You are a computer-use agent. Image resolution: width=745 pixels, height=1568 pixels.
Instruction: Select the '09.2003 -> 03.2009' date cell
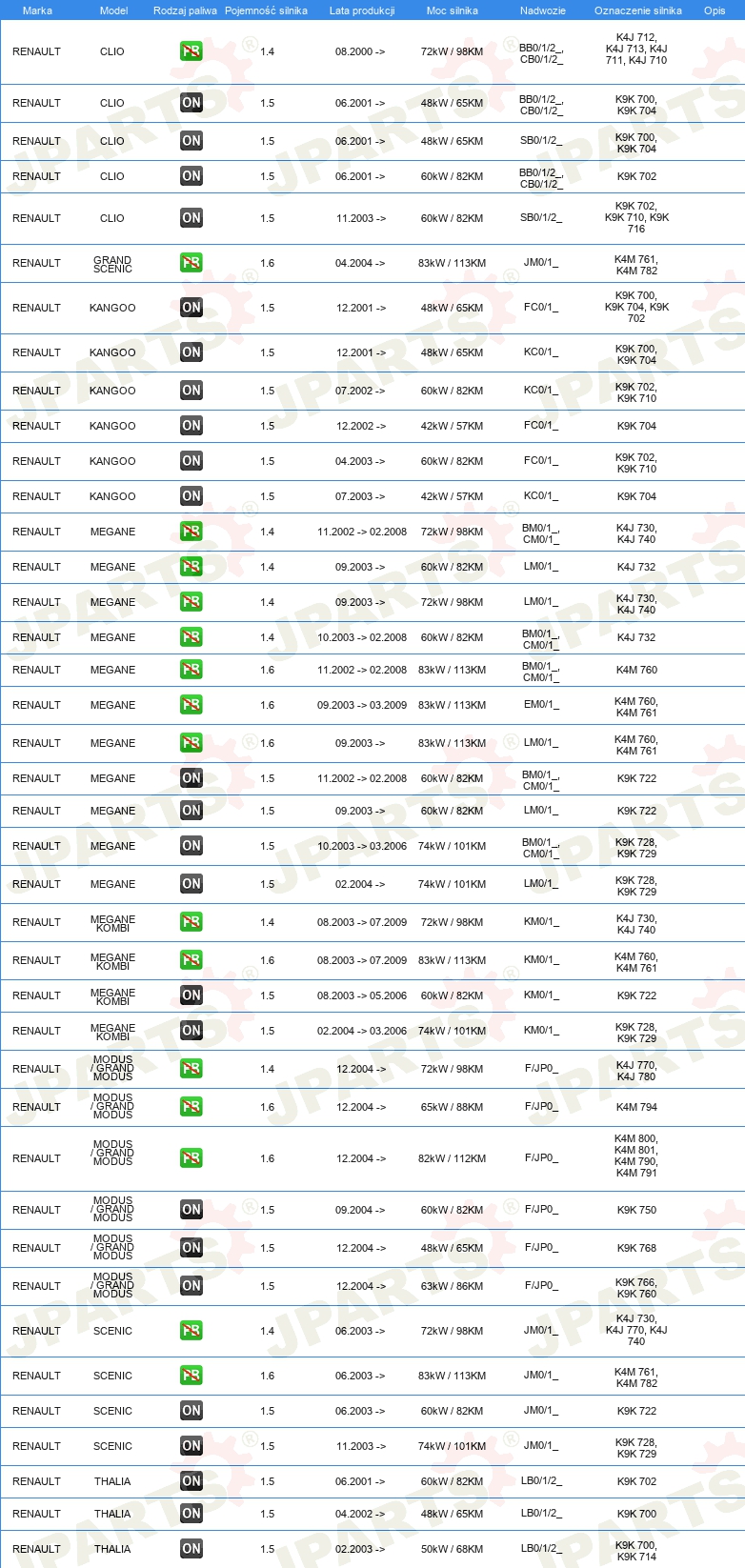coord(362,705)
